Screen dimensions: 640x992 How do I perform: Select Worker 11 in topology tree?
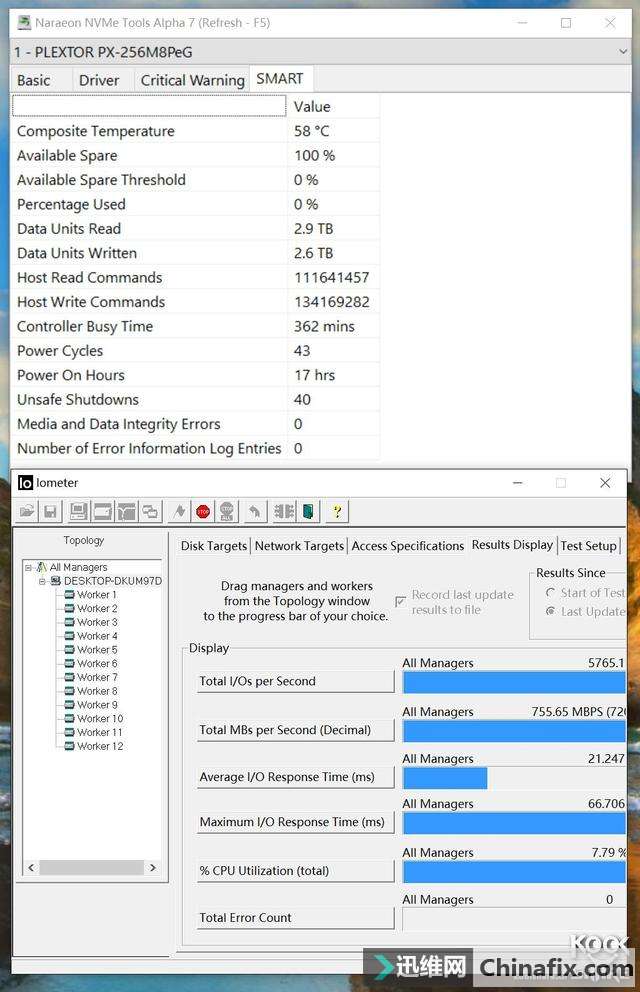(x=94, y=733)
